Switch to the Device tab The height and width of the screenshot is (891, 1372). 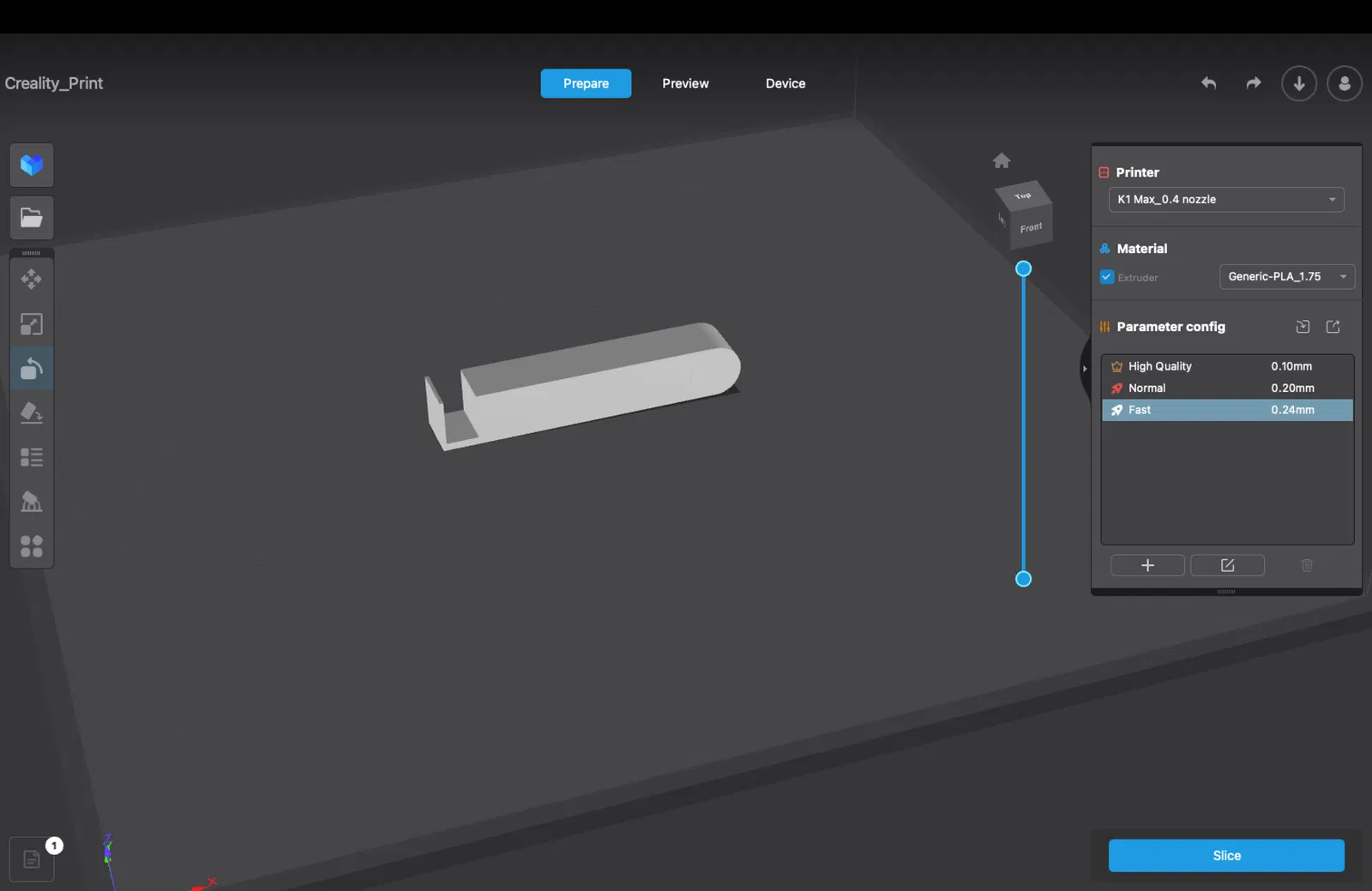point(785,83)
